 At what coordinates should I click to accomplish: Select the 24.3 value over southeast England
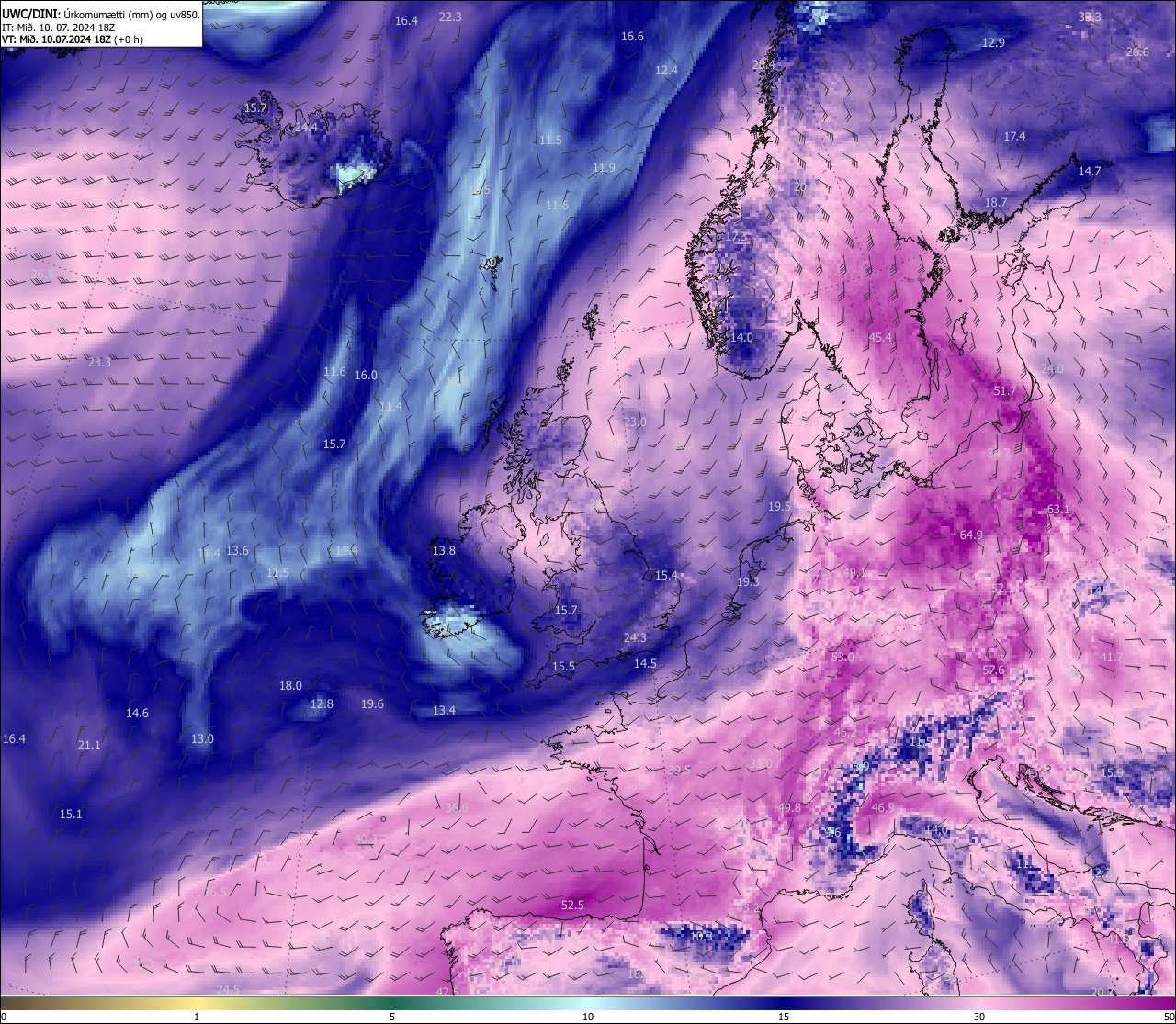(x=635, y=638)
